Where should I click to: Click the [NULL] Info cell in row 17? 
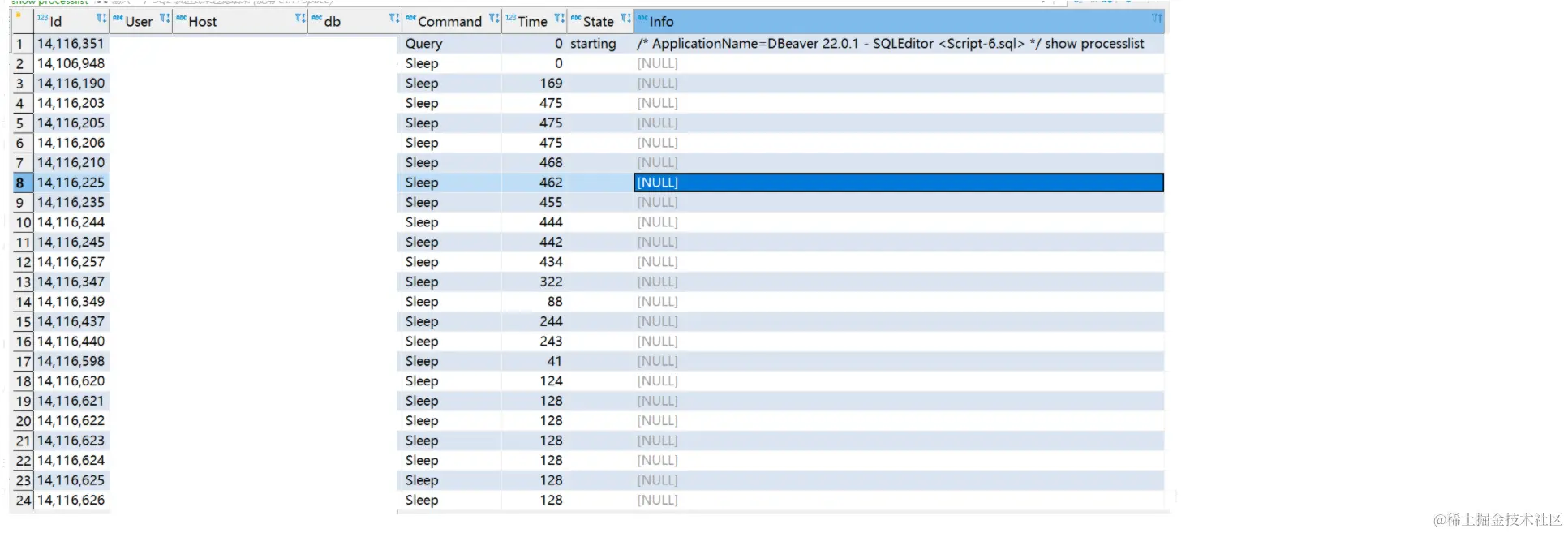[x=899, y=362]
